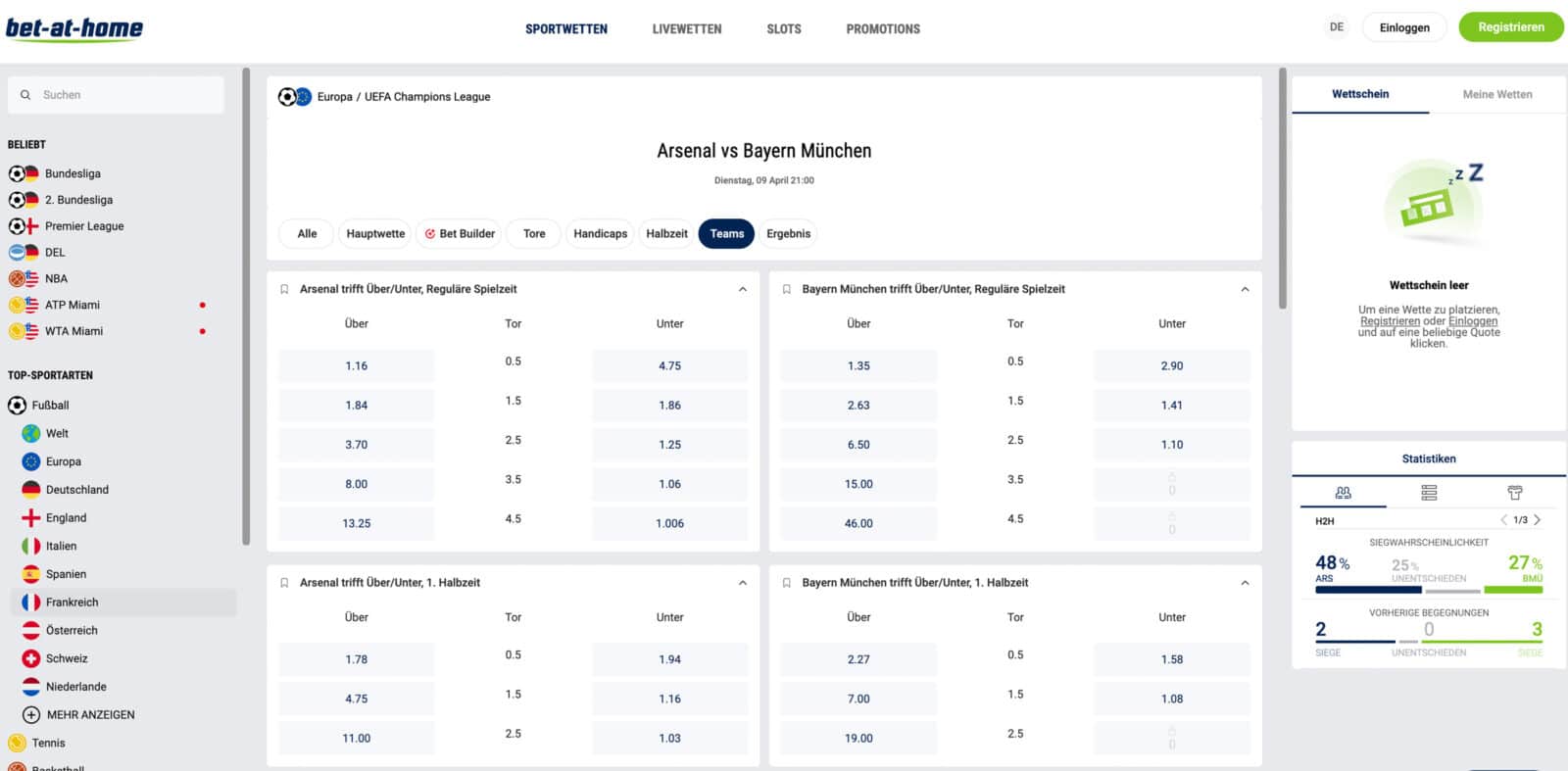Bookmark Bayern München Über/Unter Reguläre Spielzeit market
This screenshot has height=771, width=1568.
(x=786, y=289)
